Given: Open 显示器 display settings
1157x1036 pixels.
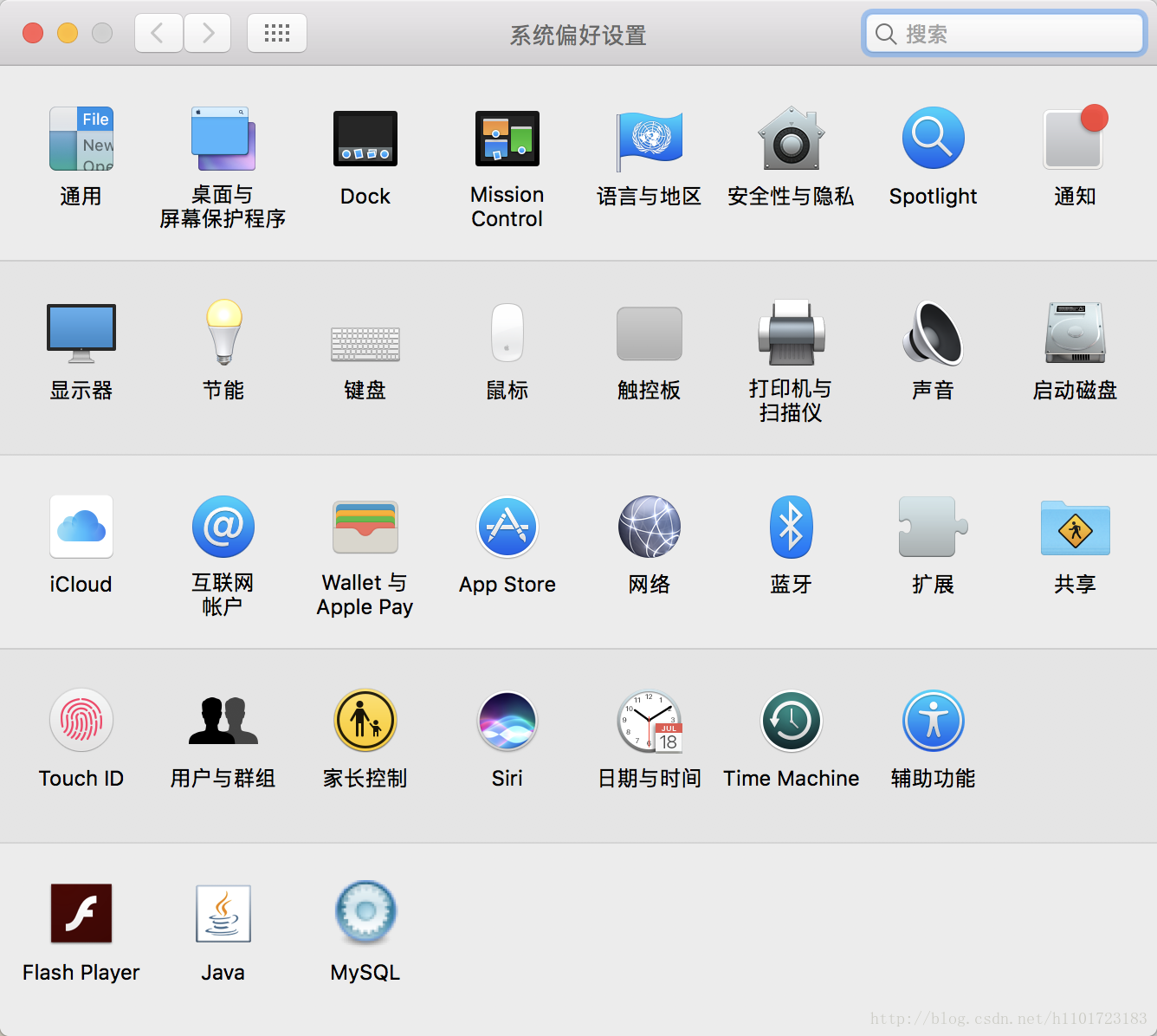Looking at the screenshot, I should 81,333.
